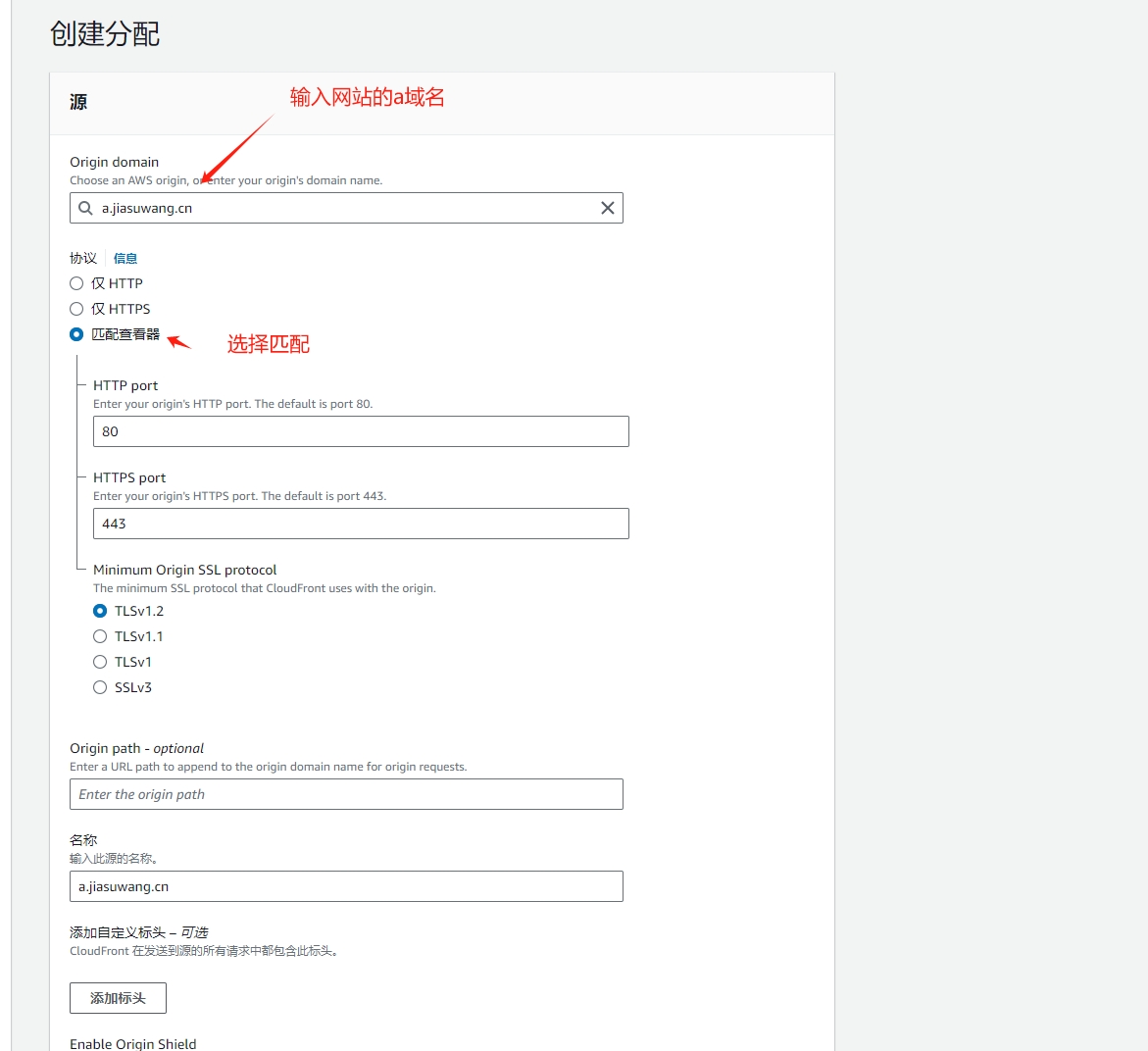
Task: Select the 仅 HTTP protocol option
Action: 76,283
